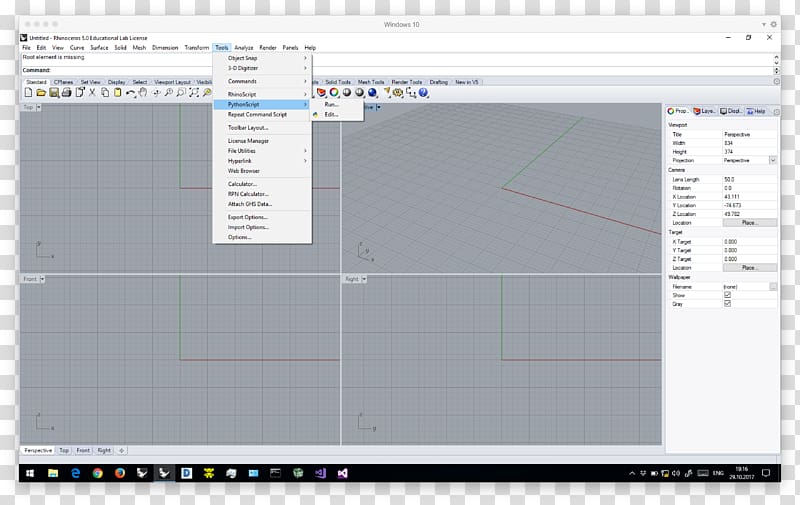
Task: Click the Undo arrow icon
Action: coord(131,93)
